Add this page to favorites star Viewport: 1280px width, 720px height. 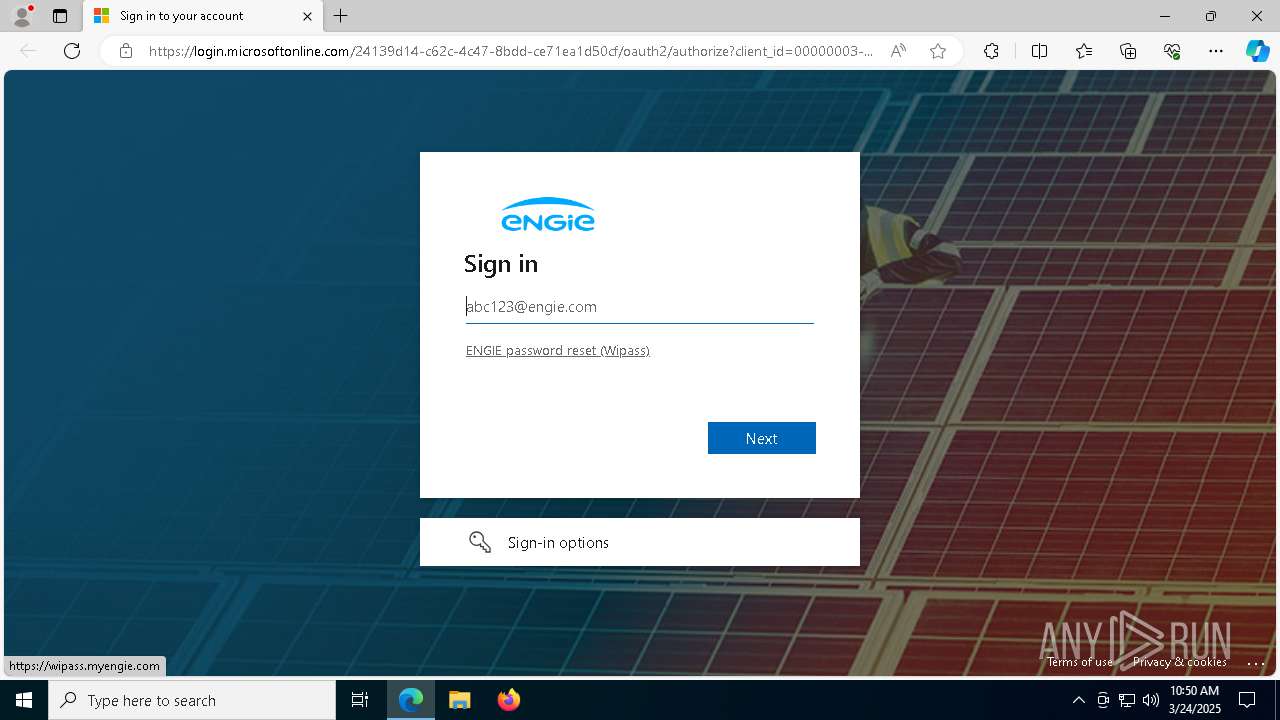(x=938, y=51)
